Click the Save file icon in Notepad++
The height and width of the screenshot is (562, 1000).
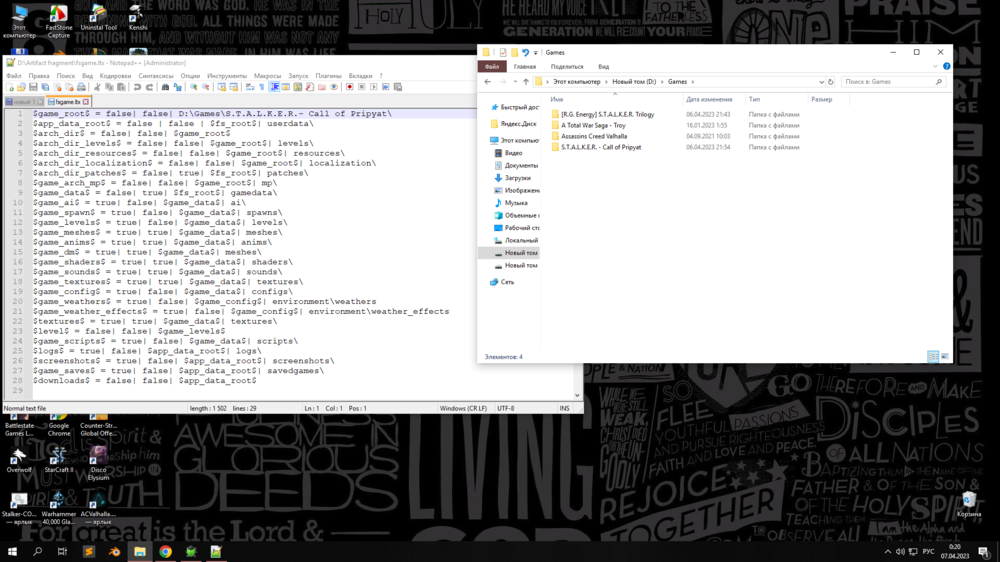33,88
